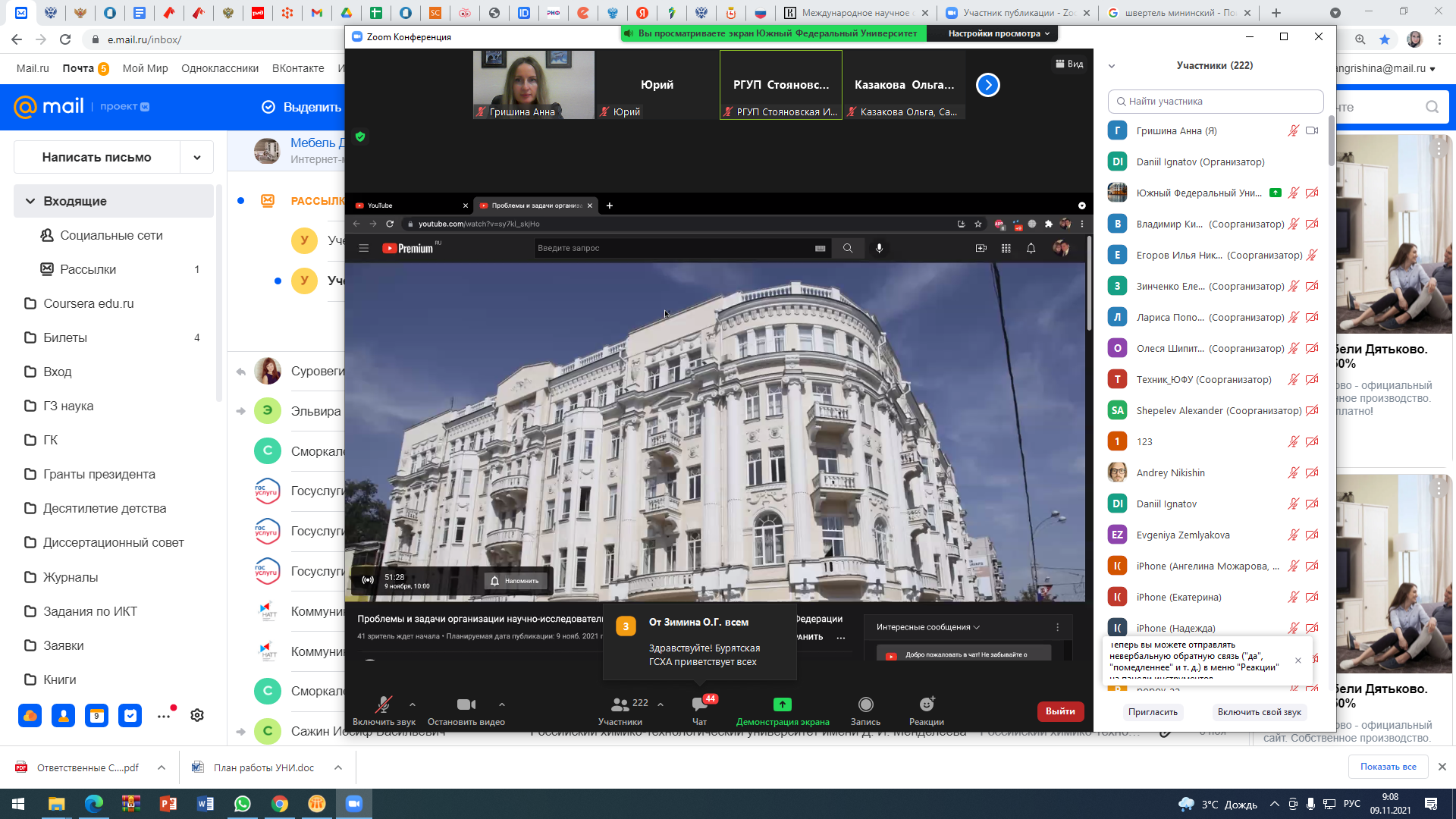Open Мой Мир link in Mail.ru header
The height and width of the screenshot is (819, 1456).
coord(146,68)
